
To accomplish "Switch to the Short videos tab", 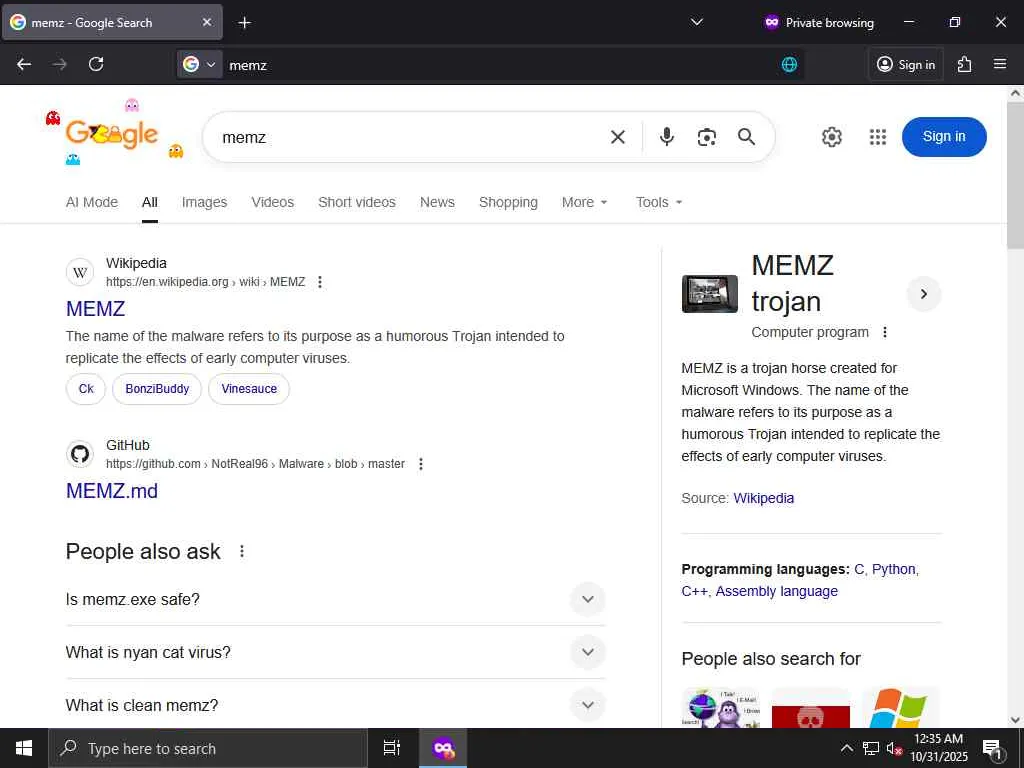I will tap(357, 202).
